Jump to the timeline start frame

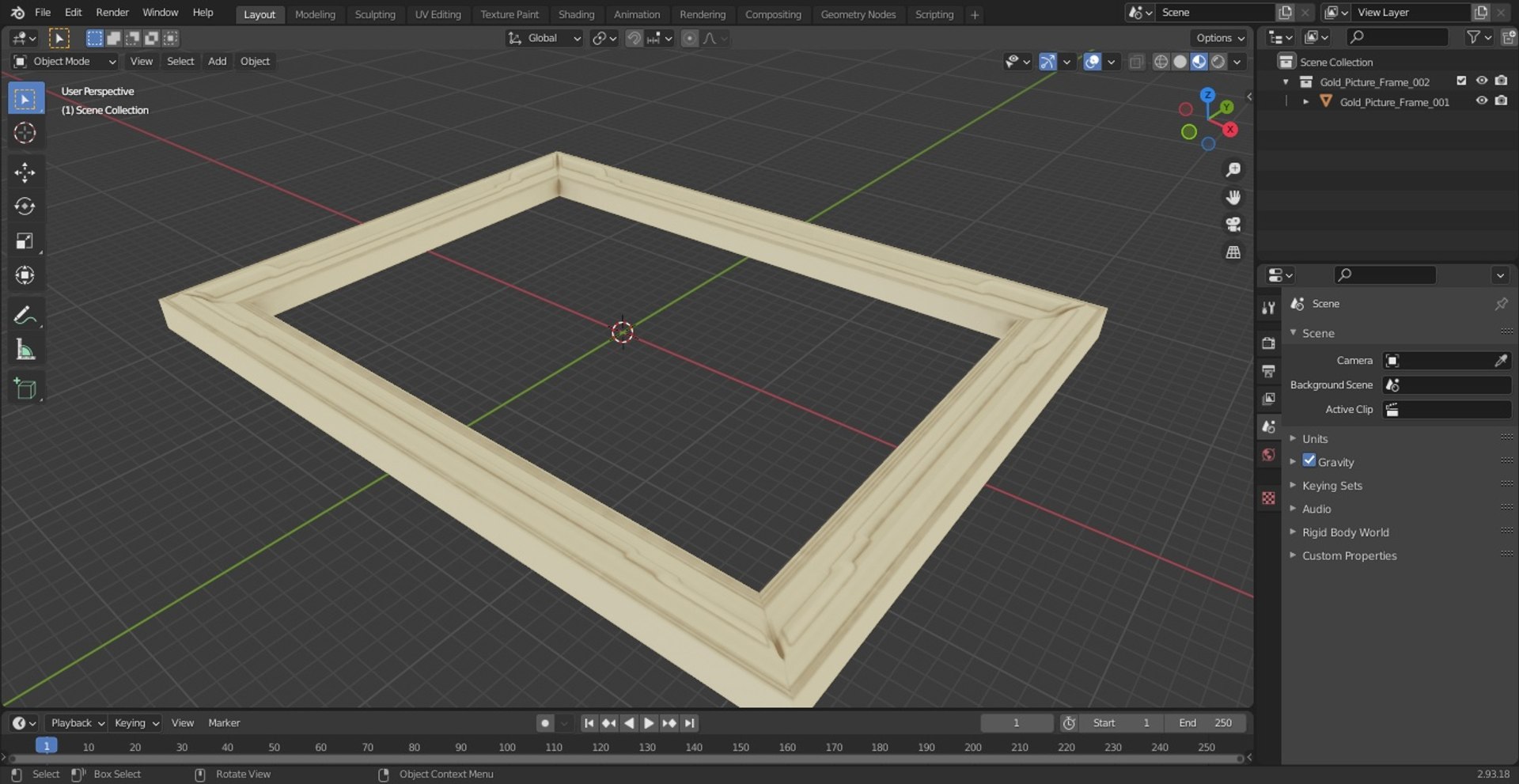[589, 723]
